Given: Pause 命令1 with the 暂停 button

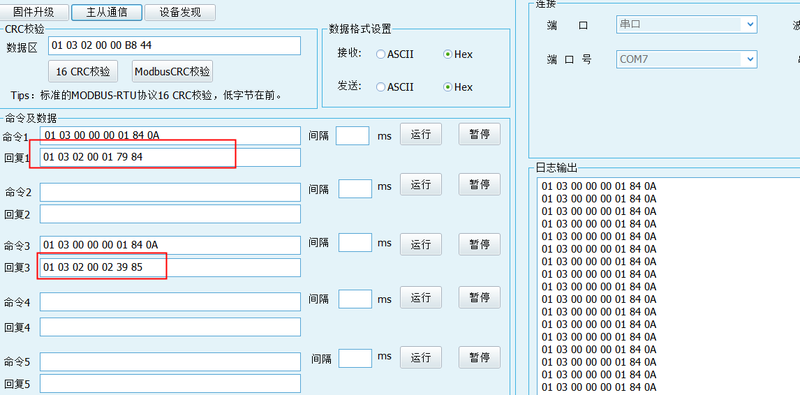Looking at the screenshot, I should pyautogui.click(x=480, y=134).
